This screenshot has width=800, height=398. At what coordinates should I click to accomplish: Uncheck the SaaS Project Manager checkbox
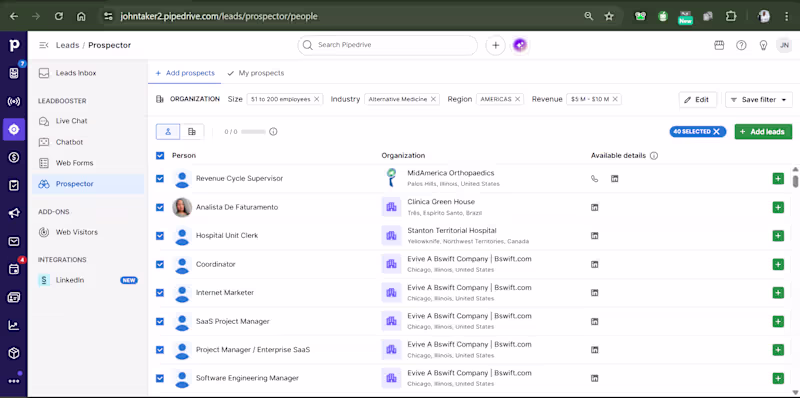160,321
